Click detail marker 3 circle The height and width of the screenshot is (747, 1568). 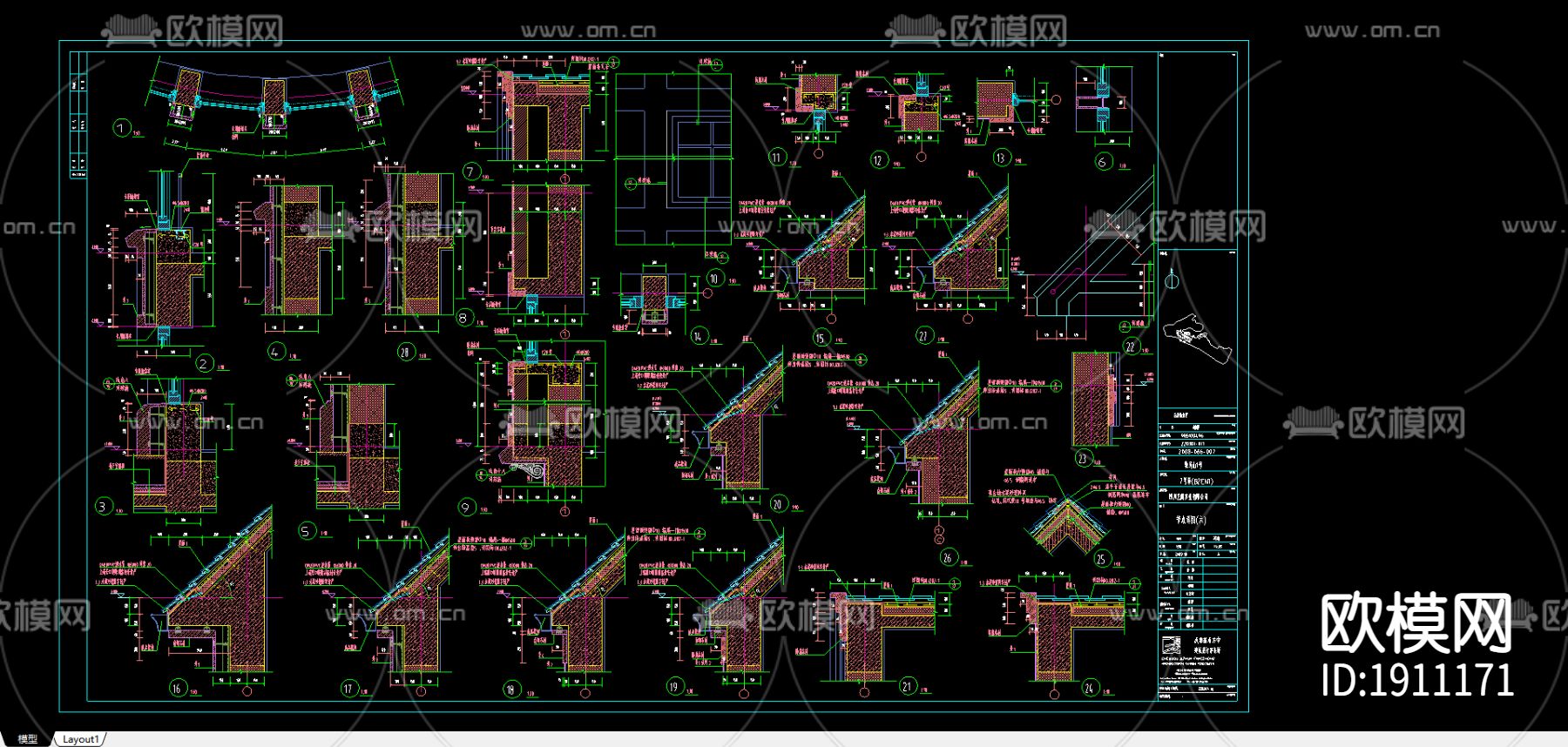[x=103, y=506]
